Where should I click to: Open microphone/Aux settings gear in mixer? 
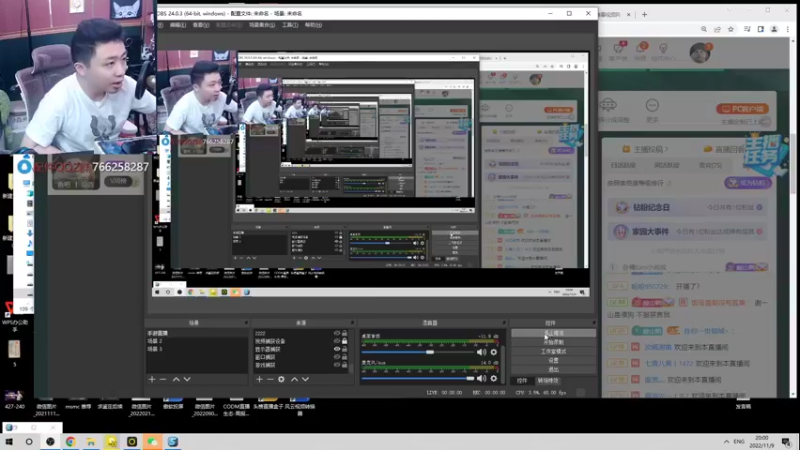pos(493,379)
